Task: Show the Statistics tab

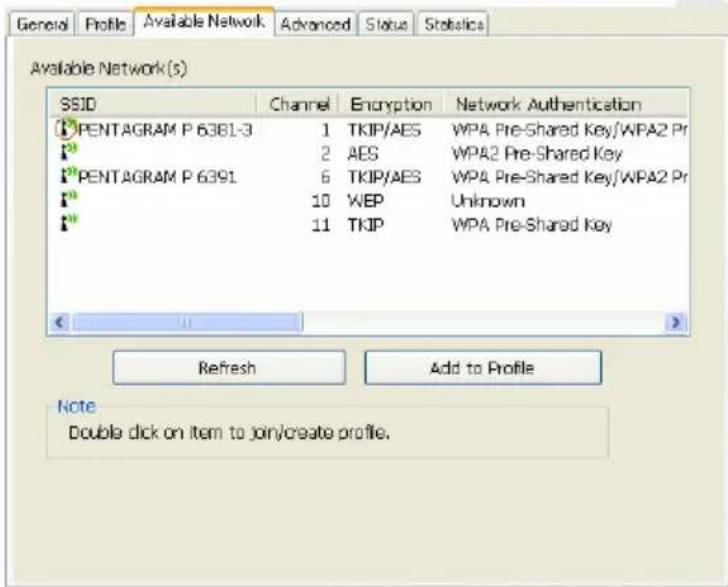Action: click(x=454, y=24)
